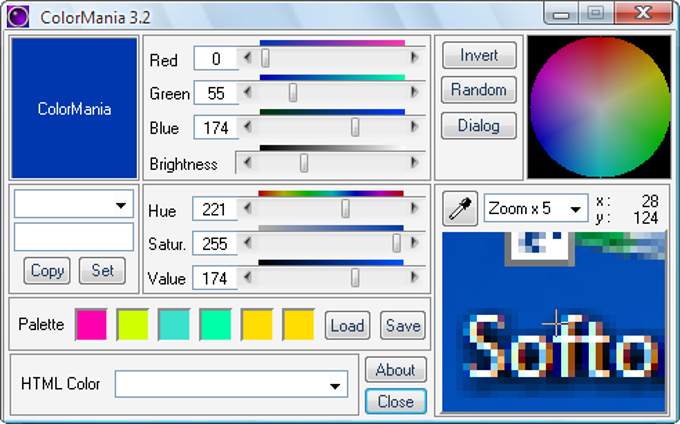Click the right arrow of the Satur. slider
This screenshot has width=680, height=424.
coord(415,243)
